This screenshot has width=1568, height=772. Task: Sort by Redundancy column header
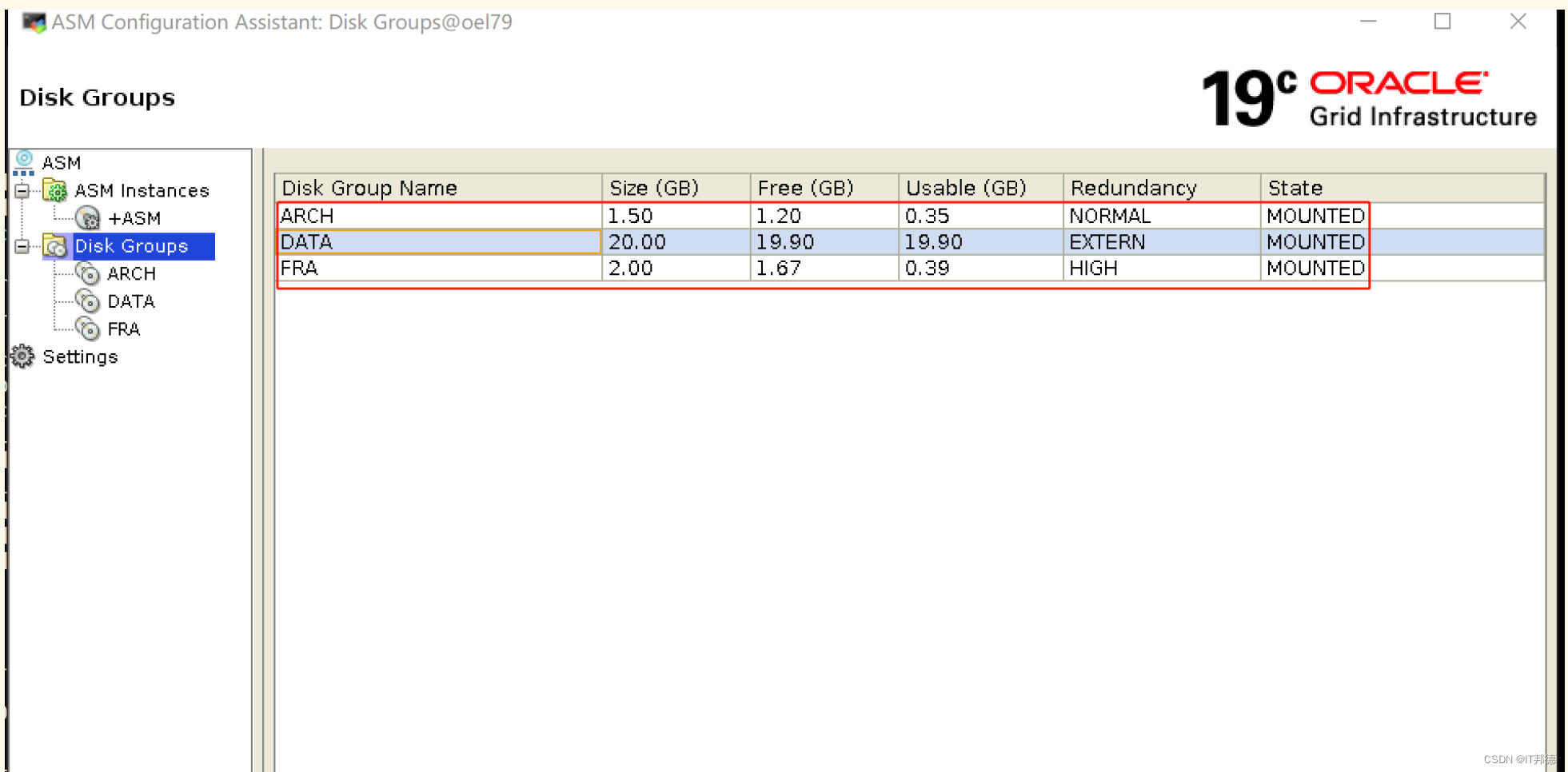pyautogui.click(x=1162, y=188)
